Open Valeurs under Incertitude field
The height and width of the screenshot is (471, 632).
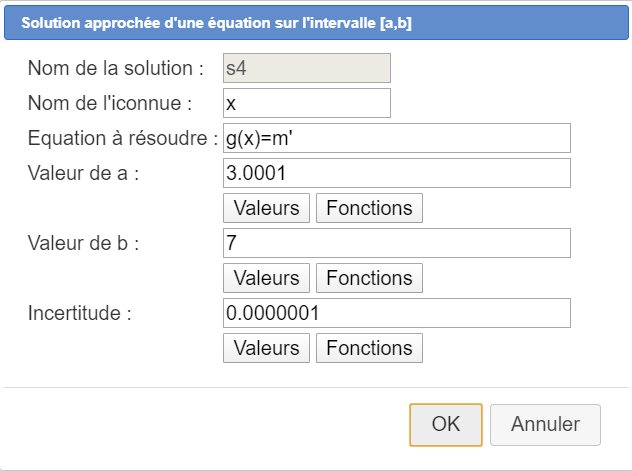point(266,348)
